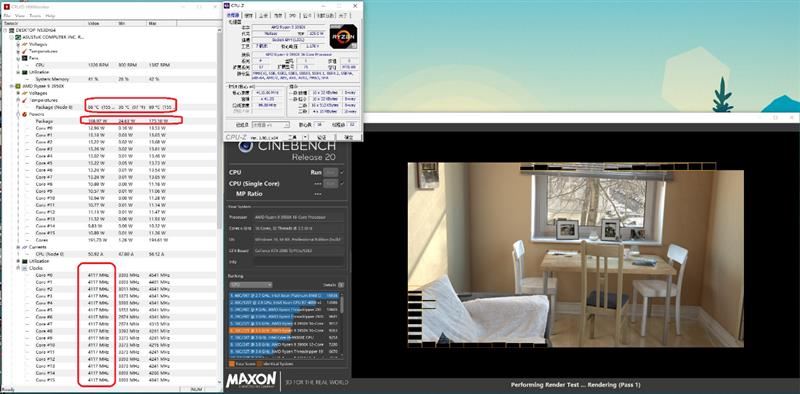Click the Run button for CPU test

(x=331, y=173)
